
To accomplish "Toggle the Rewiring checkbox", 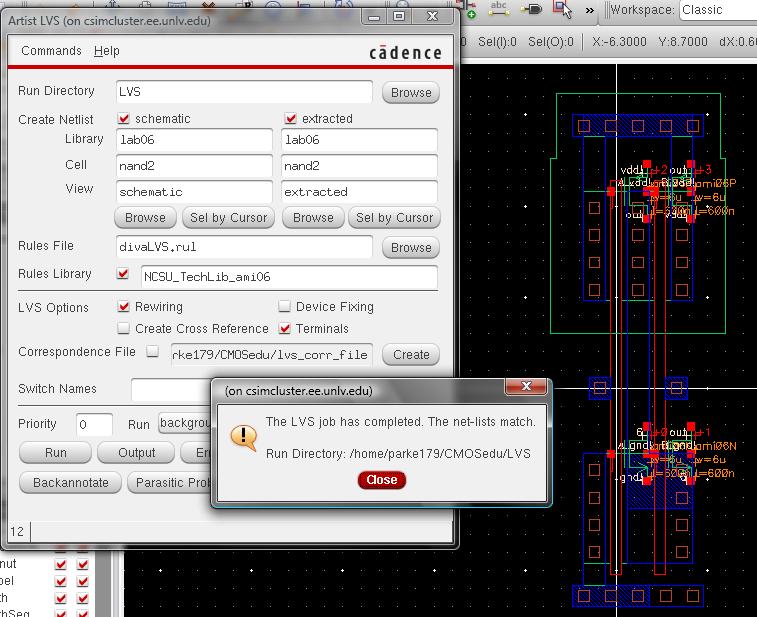I will [124, 307].
